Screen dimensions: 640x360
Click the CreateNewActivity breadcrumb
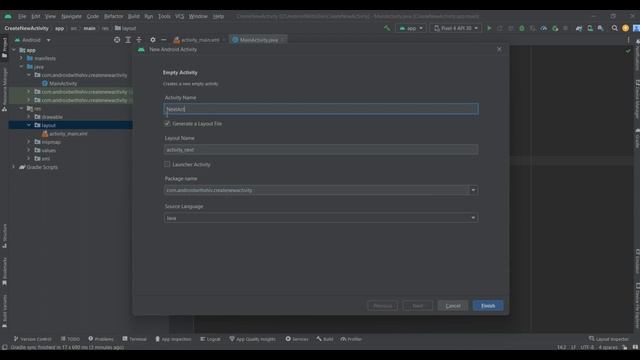pos(27,28)
